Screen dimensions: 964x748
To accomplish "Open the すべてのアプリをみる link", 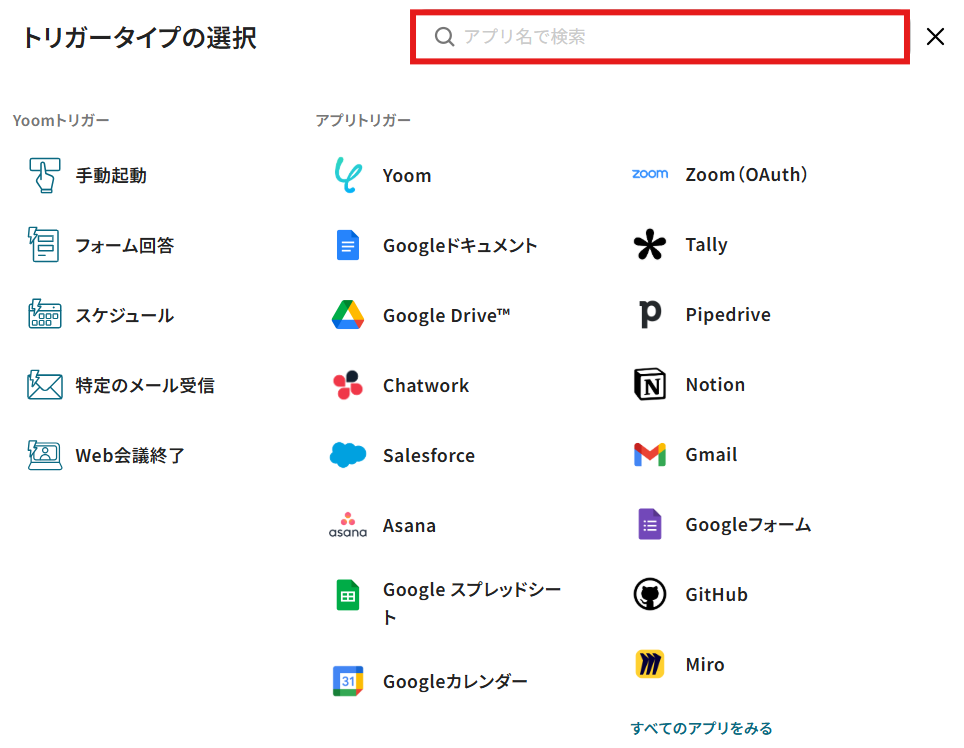I will (701, 728).
